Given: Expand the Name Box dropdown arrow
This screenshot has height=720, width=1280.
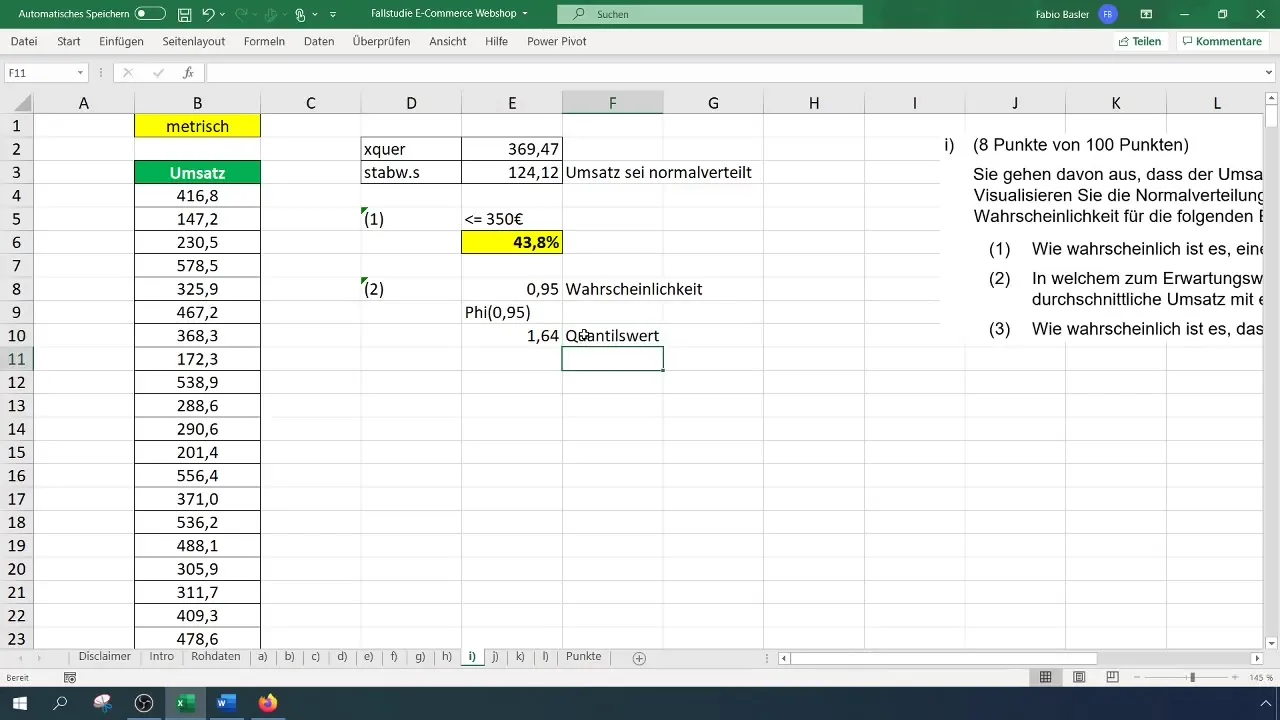Looking at the screenshot, I should (80, 73).
